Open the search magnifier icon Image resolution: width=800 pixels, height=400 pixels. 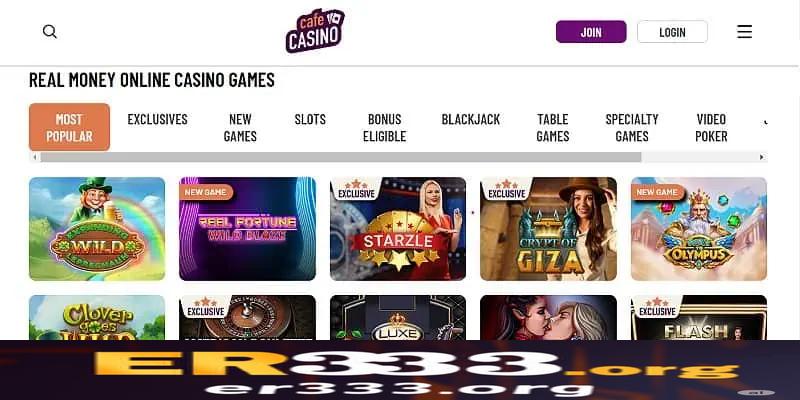tap(49, 32)
